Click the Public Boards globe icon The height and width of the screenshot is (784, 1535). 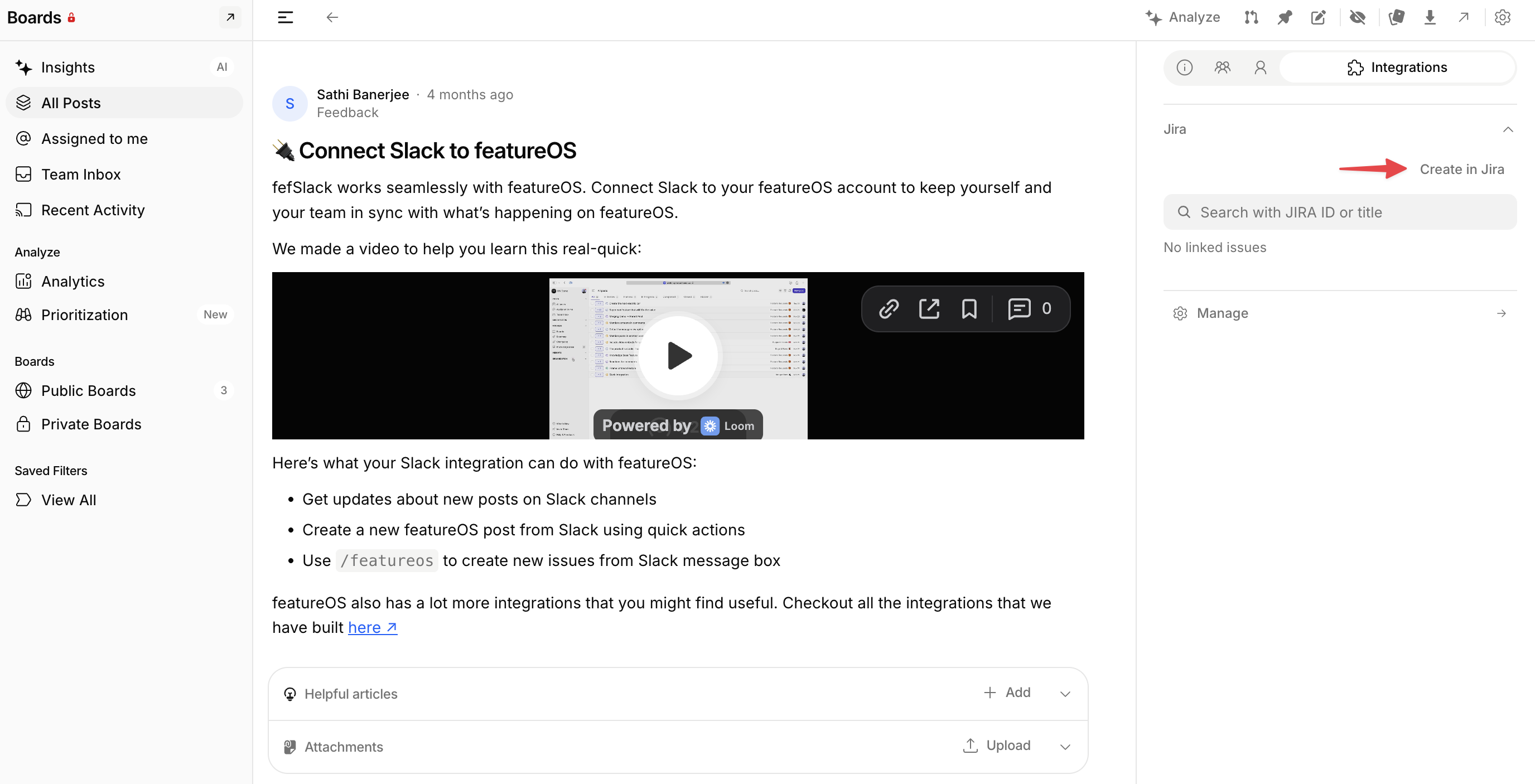click(23, 391)
